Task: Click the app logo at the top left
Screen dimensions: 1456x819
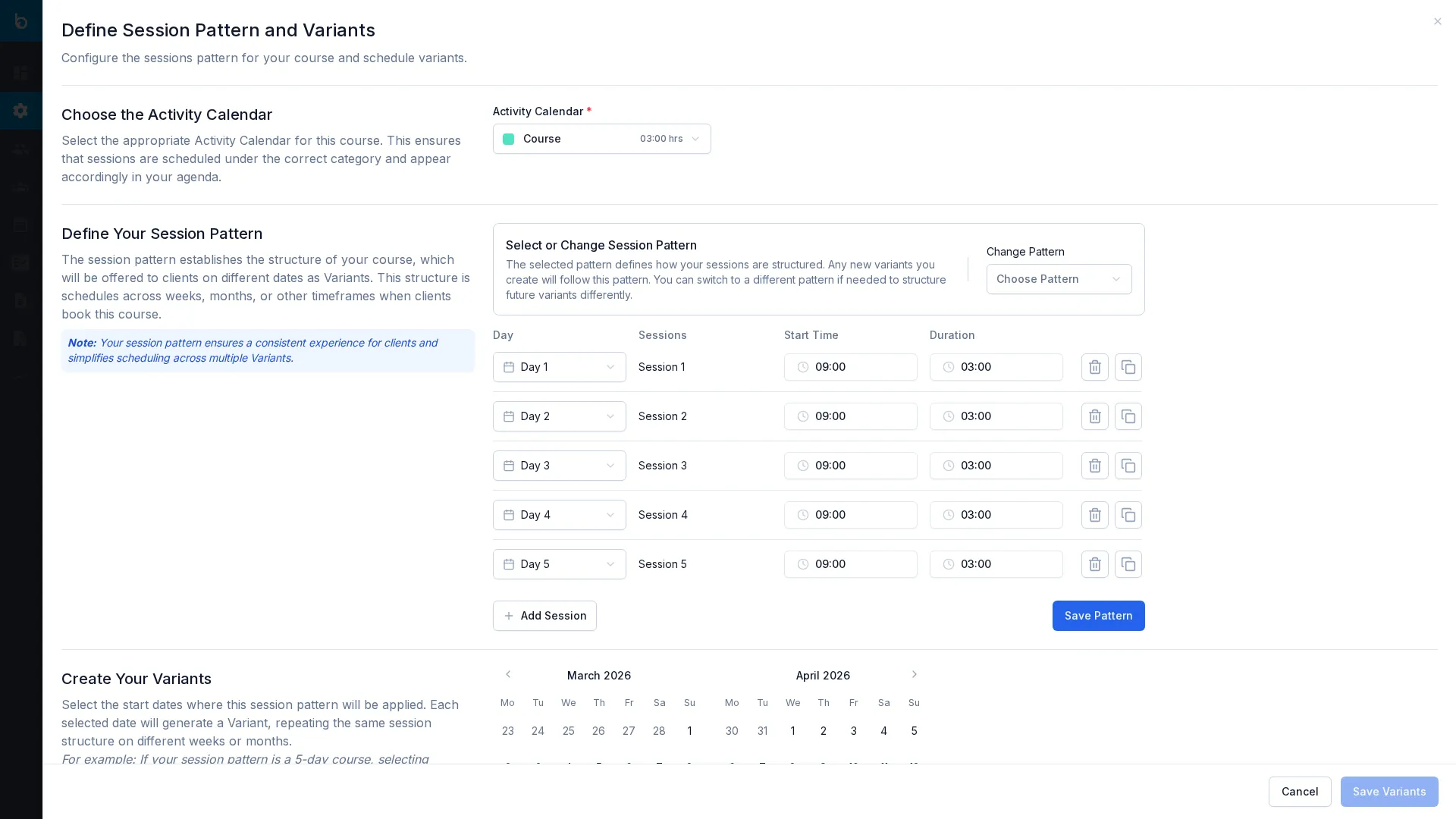Action: click(20, 20)
